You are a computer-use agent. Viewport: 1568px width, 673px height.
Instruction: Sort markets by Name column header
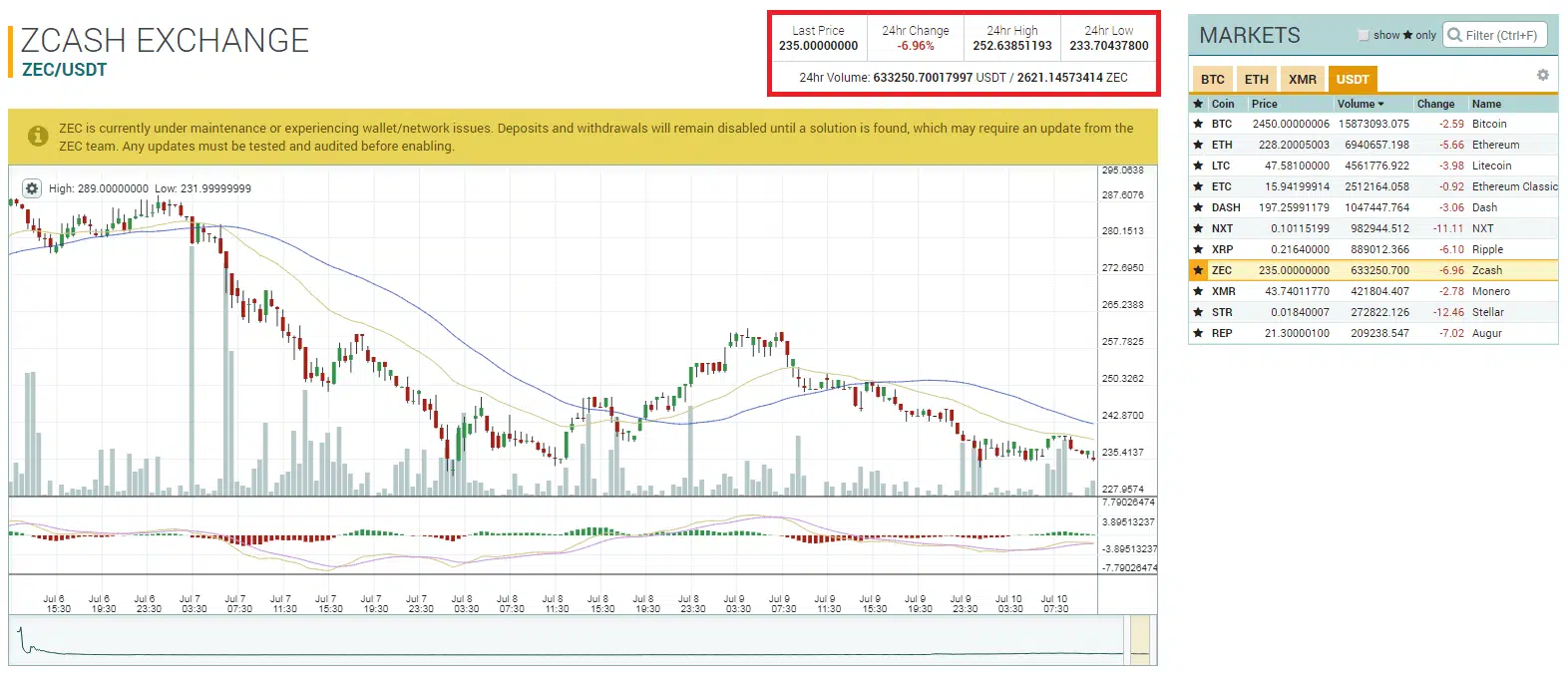pos(1486,104)
